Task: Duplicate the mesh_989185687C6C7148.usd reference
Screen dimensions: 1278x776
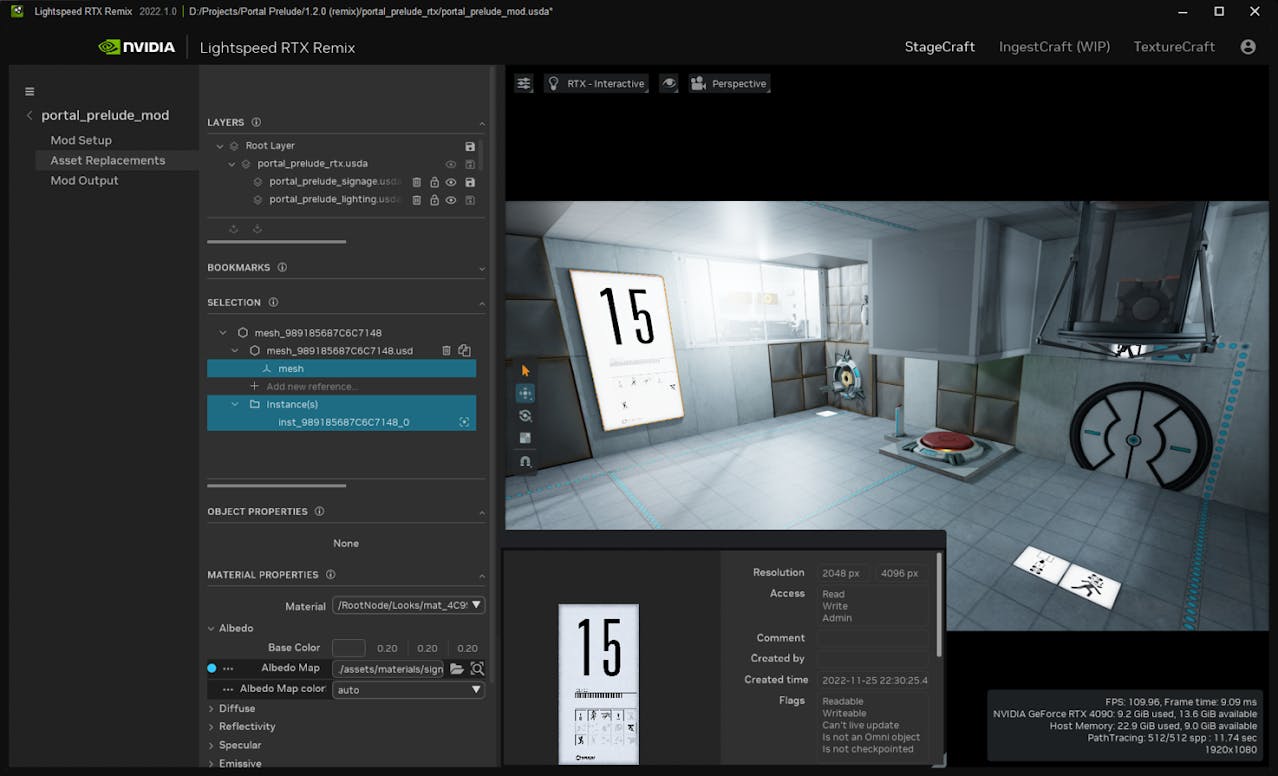Action: pyautogui.click(x=464, y=351)
